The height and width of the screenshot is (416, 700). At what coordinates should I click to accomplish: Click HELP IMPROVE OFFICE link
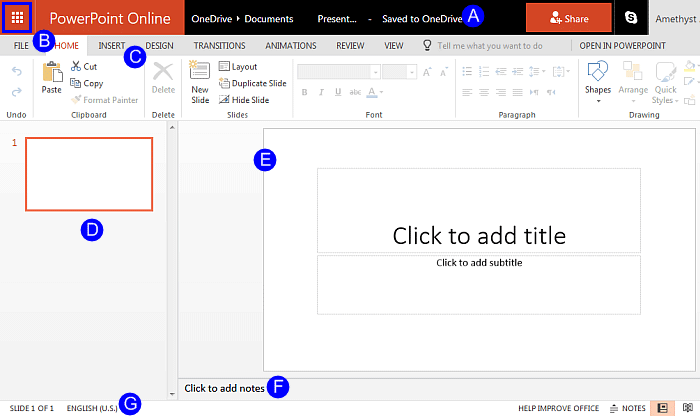(558, 408)
